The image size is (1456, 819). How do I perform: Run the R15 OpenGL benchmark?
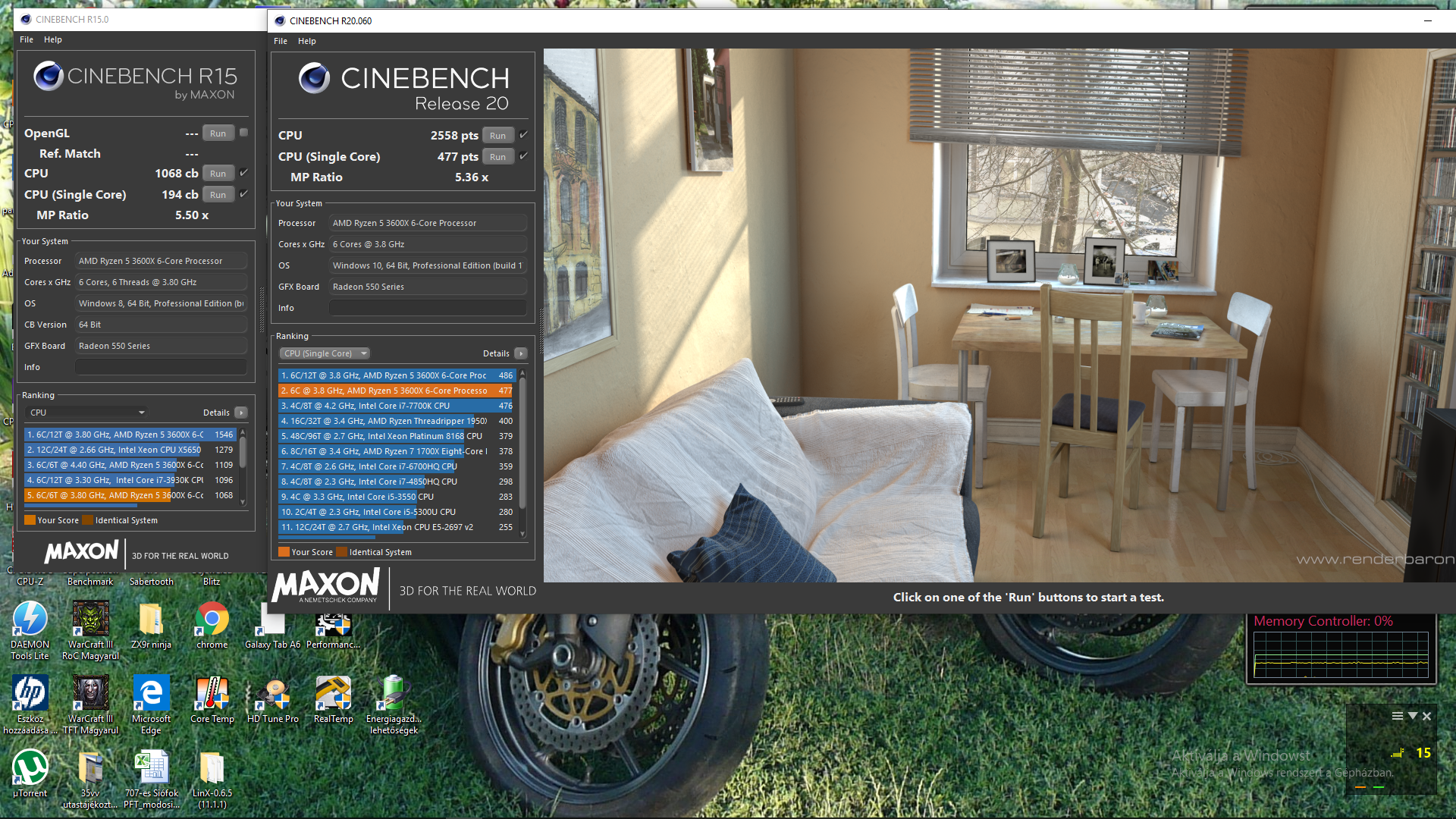218,133
